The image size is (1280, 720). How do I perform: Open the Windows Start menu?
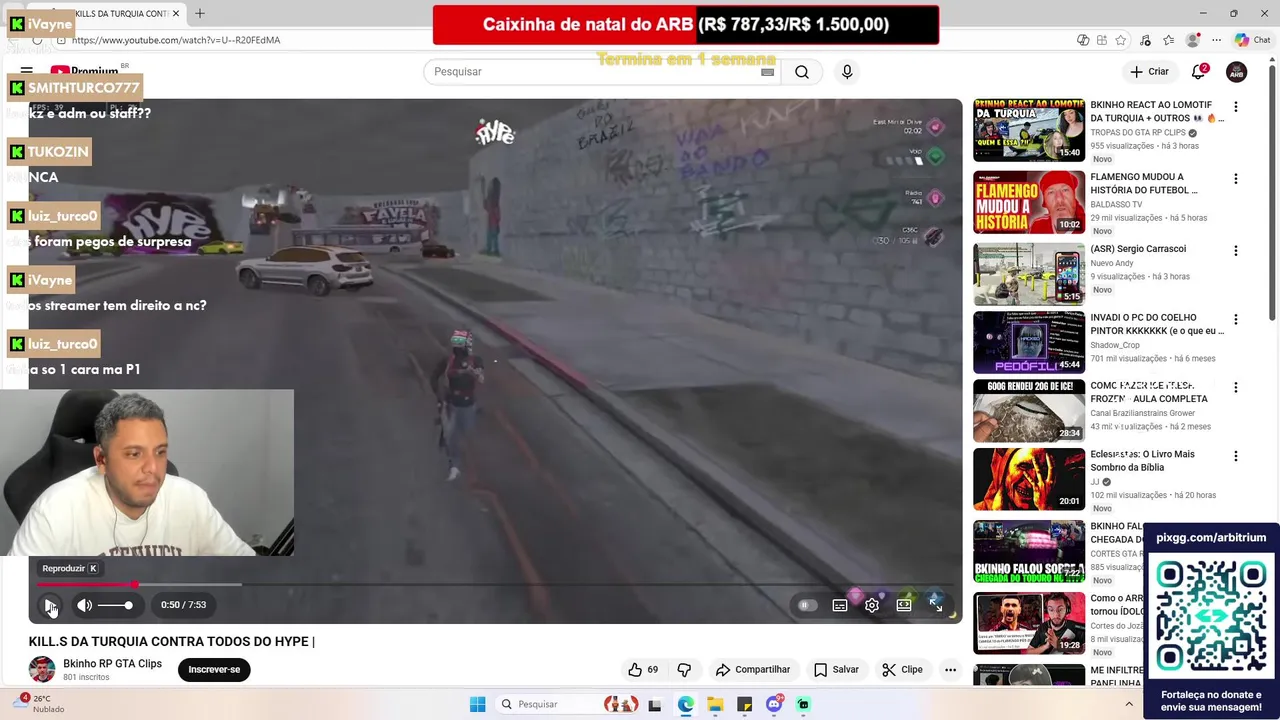click(478, 704)
